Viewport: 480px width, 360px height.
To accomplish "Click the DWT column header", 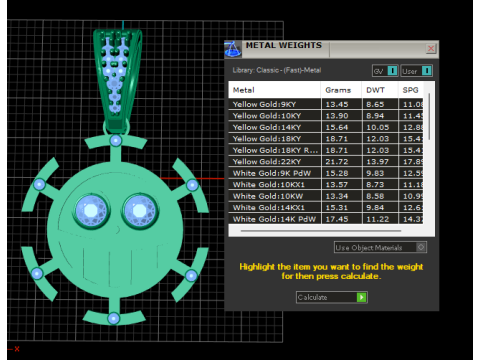I will click(380, 90).
